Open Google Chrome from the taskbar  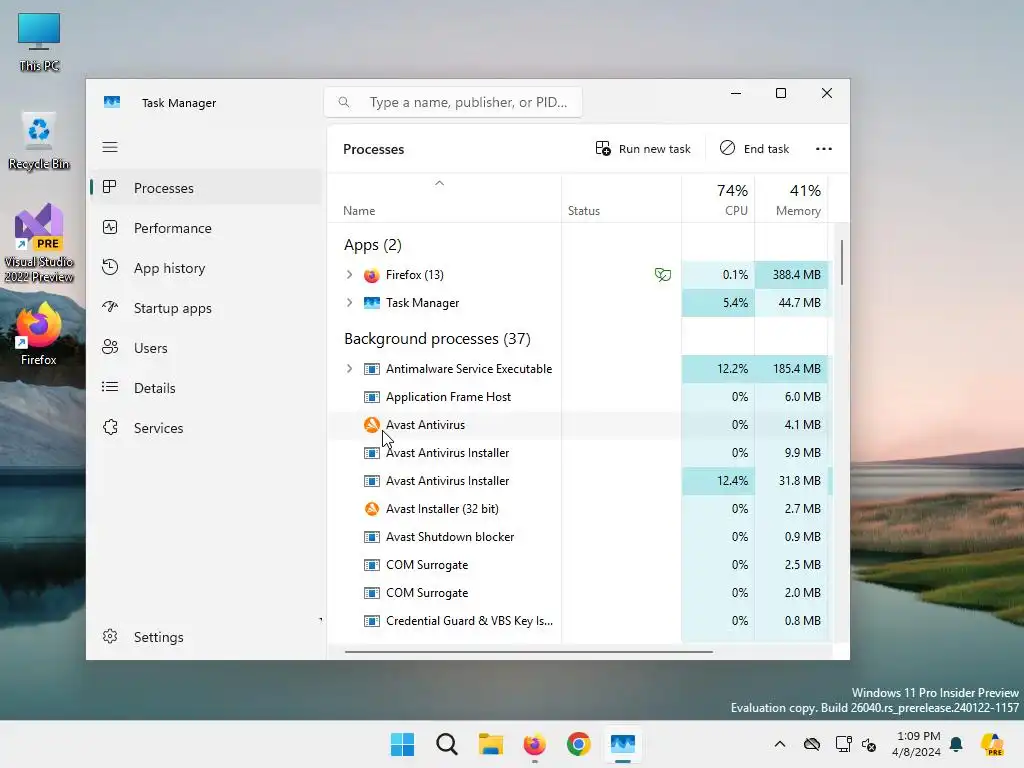pos(579,744)
